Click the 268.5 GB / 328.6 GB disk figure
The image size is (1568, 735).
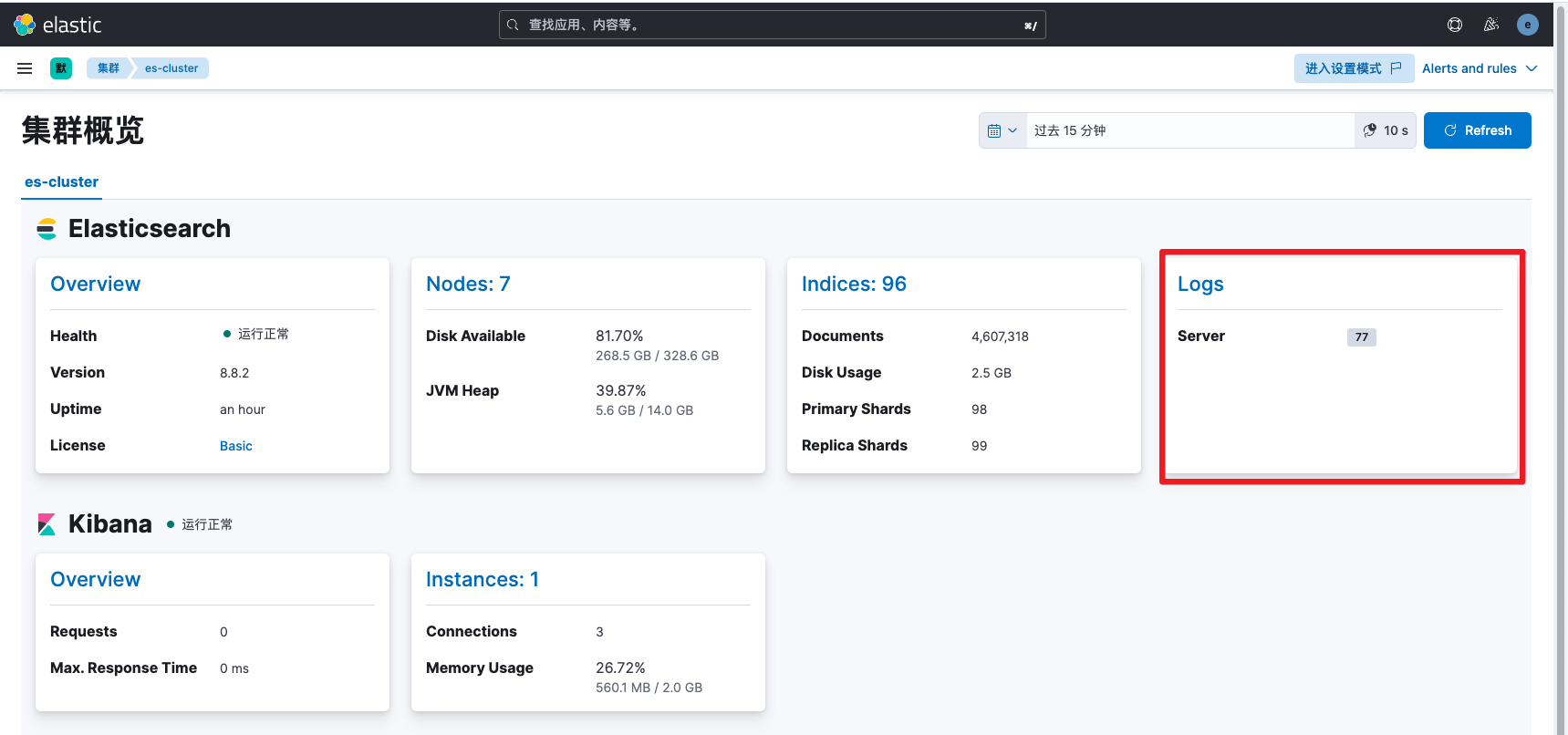tap(657, 356)
